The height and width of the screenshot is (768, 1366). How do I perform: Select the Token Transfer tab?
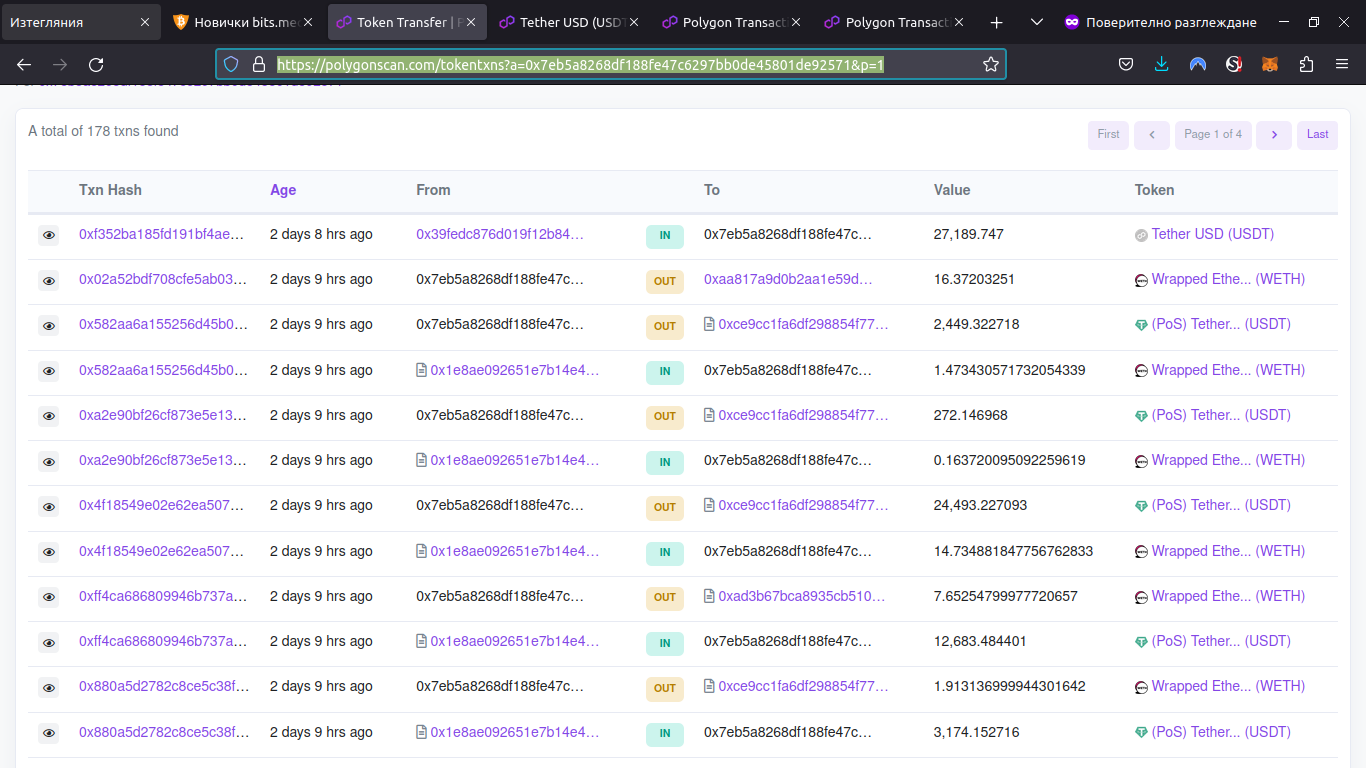pyautogui.click(x=407, y=22)
